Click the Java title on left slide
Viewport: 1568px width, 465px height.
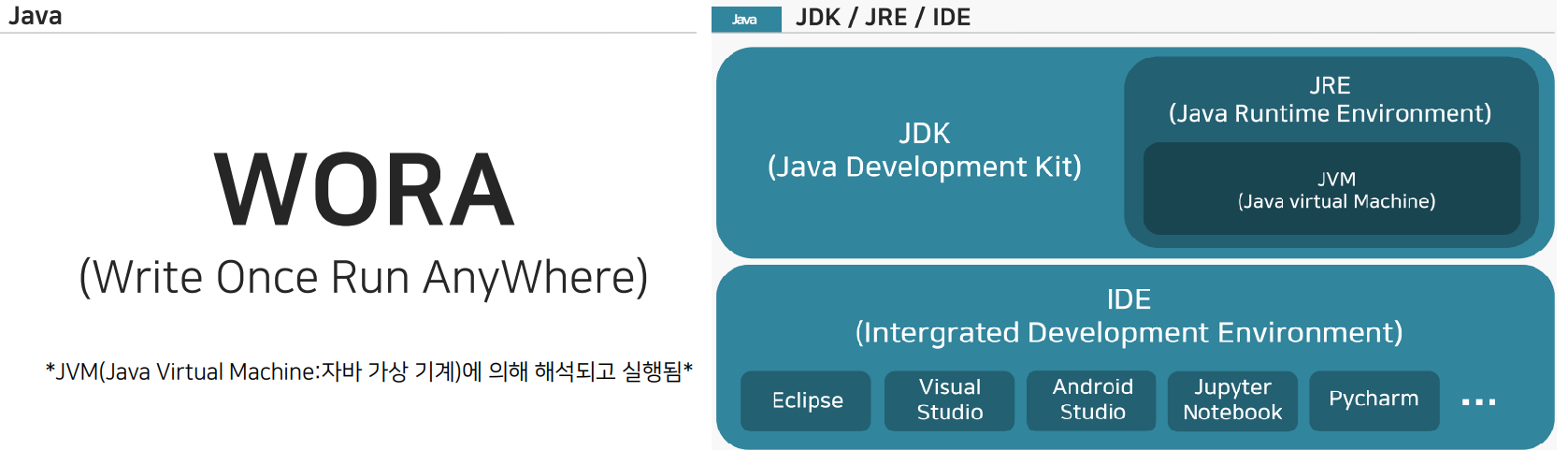coord(35,16)
